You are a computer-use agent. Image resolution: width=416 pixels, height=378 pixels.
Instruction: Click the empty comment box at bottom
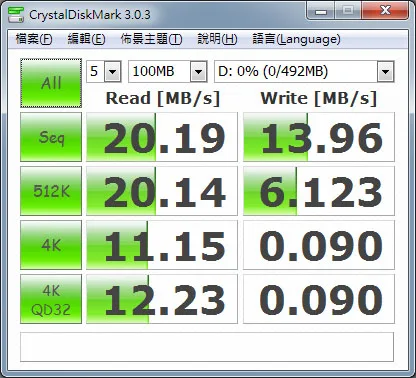(x=207, y=347)
